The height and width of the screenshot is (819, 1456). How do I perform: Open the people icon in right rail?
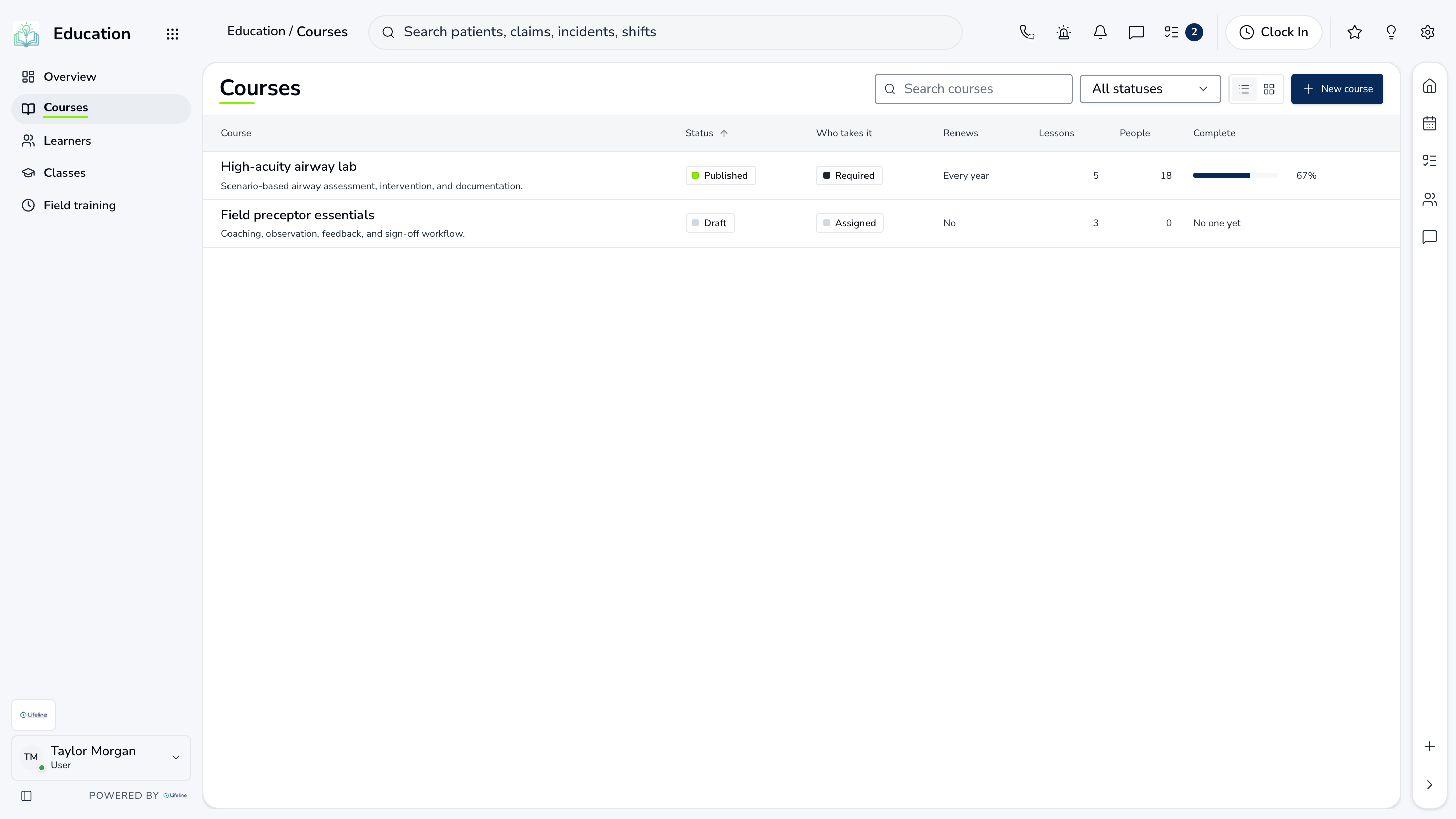[1429, 199]
